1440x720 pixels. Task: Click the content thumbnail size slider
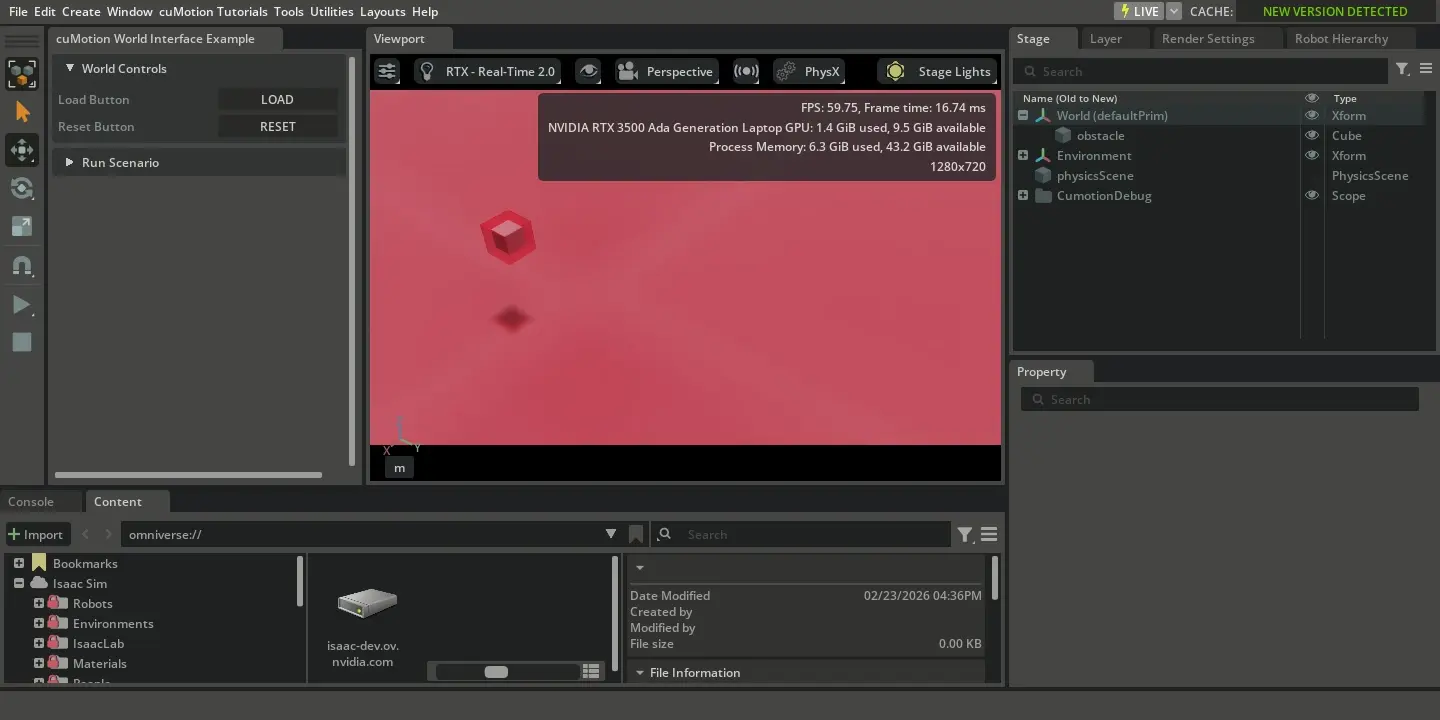point(496,672)
